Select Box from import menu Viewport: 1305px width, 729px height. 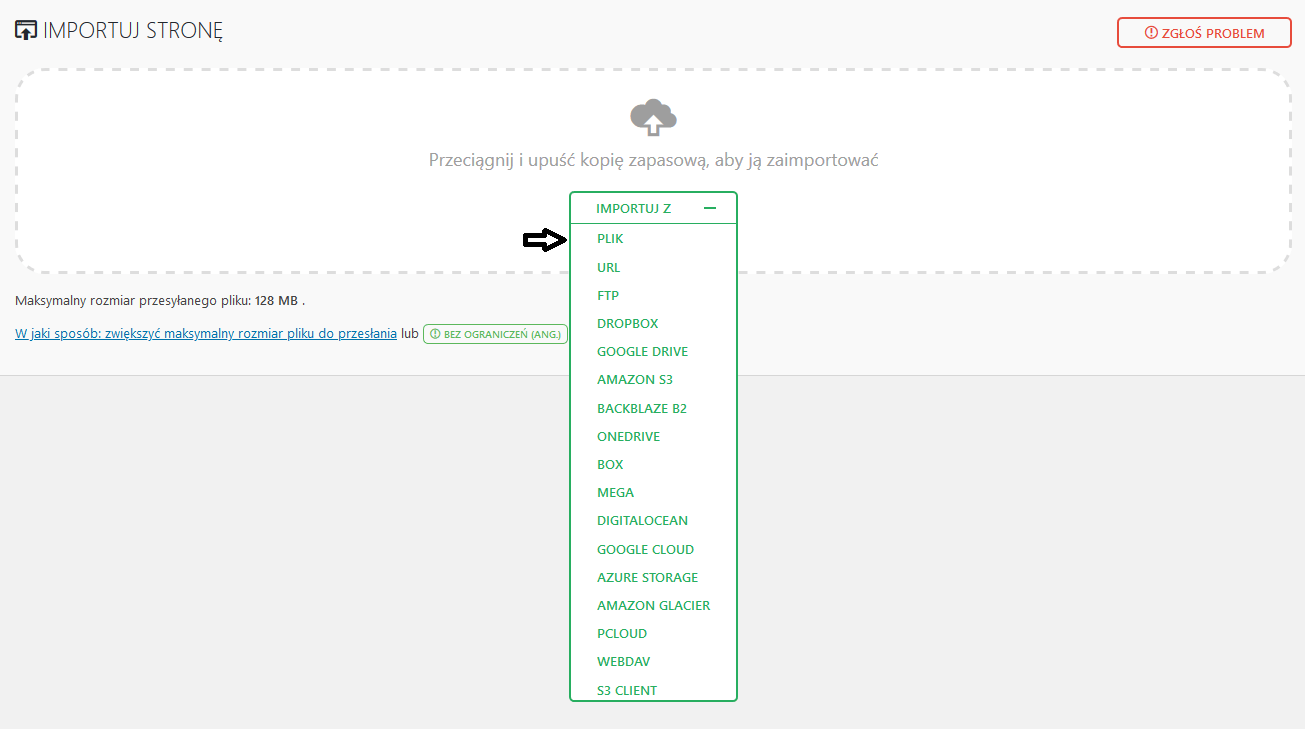pyautogui.click(x=610, y=465)
